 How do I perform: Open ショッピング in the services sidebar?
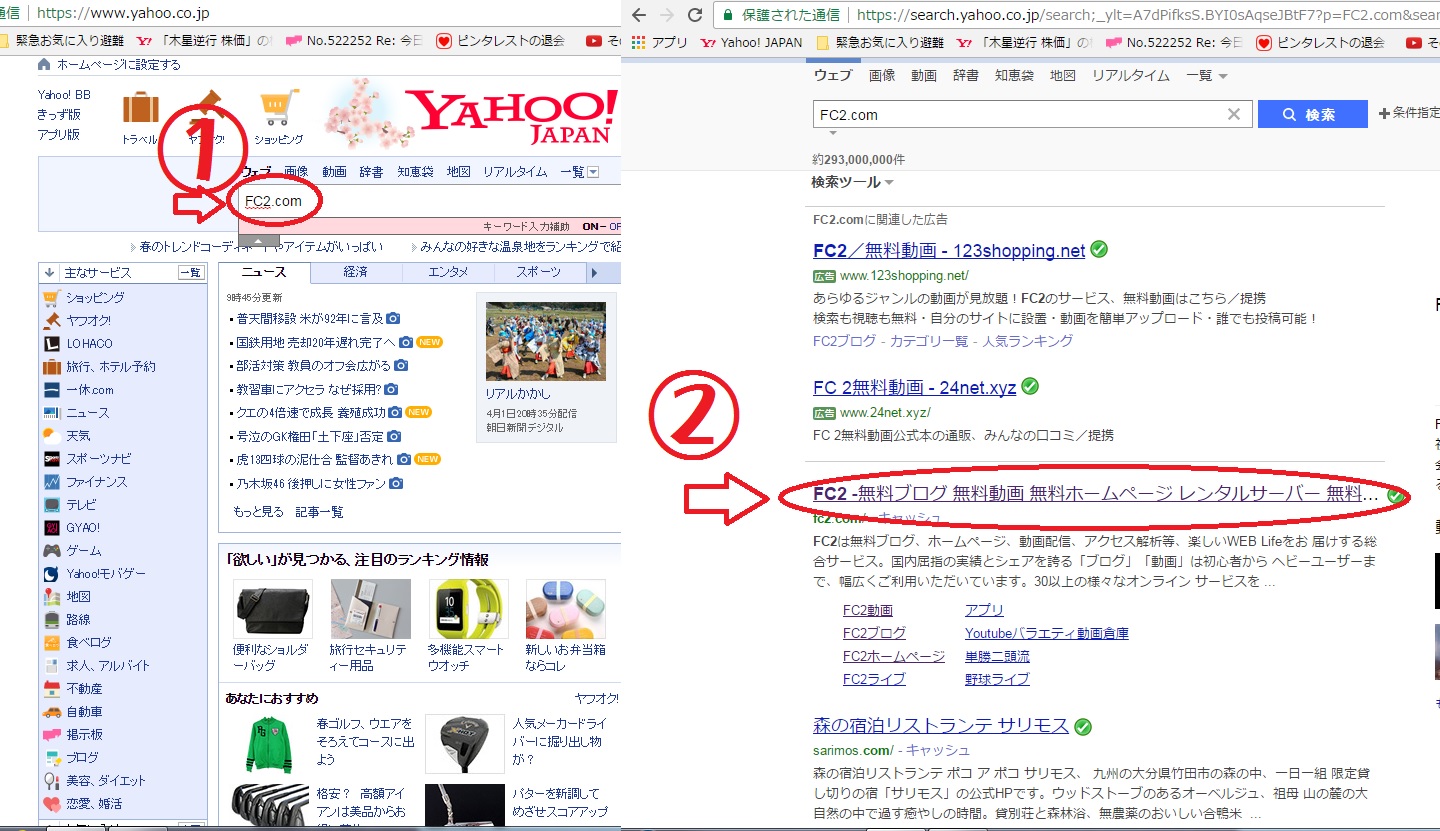click(x=95, y=298)
